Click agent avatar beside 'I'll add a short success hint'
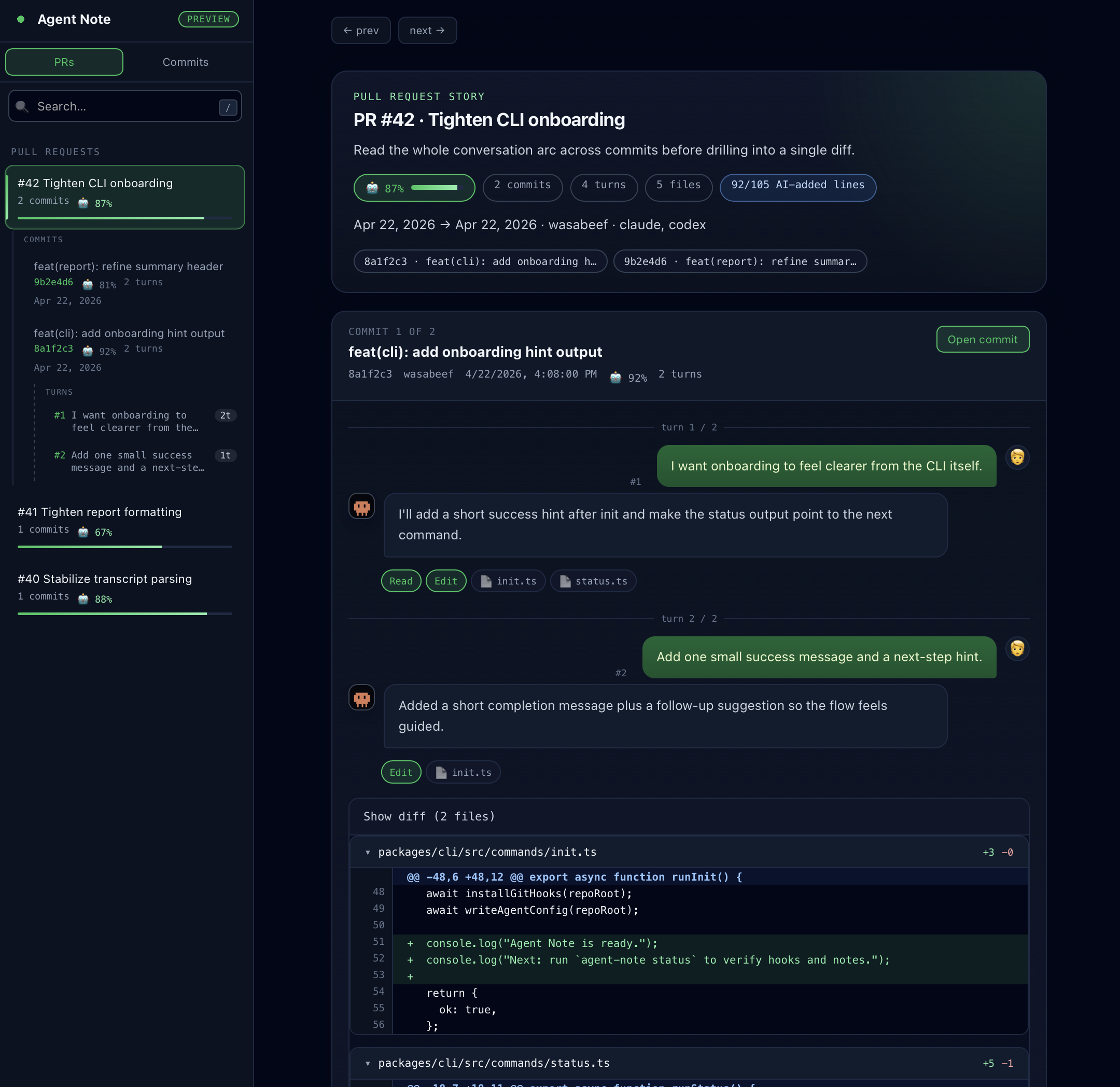 362,506
